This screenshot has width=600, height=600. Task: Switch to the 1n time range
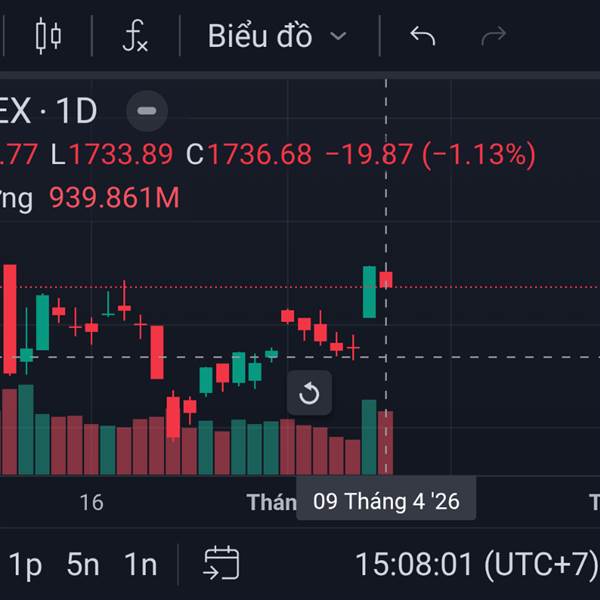(141, 564)
